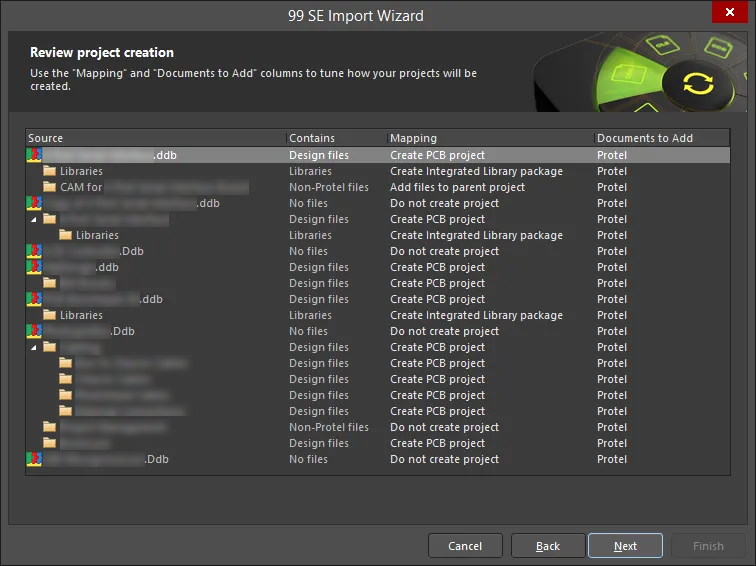The height and width of the screenshot is (566, 756).
Task: Go to the Next wizard page
Action: 625,546
